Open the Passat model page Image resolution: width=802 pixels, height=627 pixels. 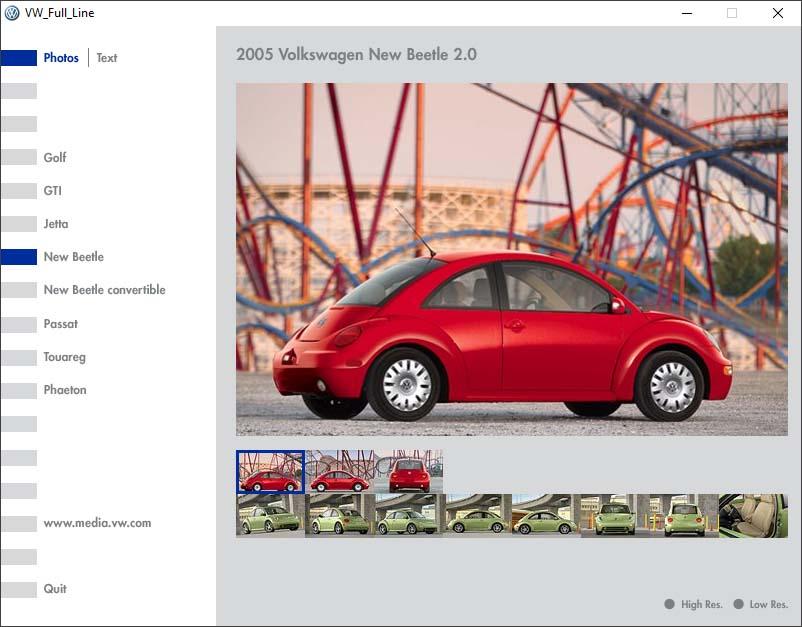tap(60, 324)
